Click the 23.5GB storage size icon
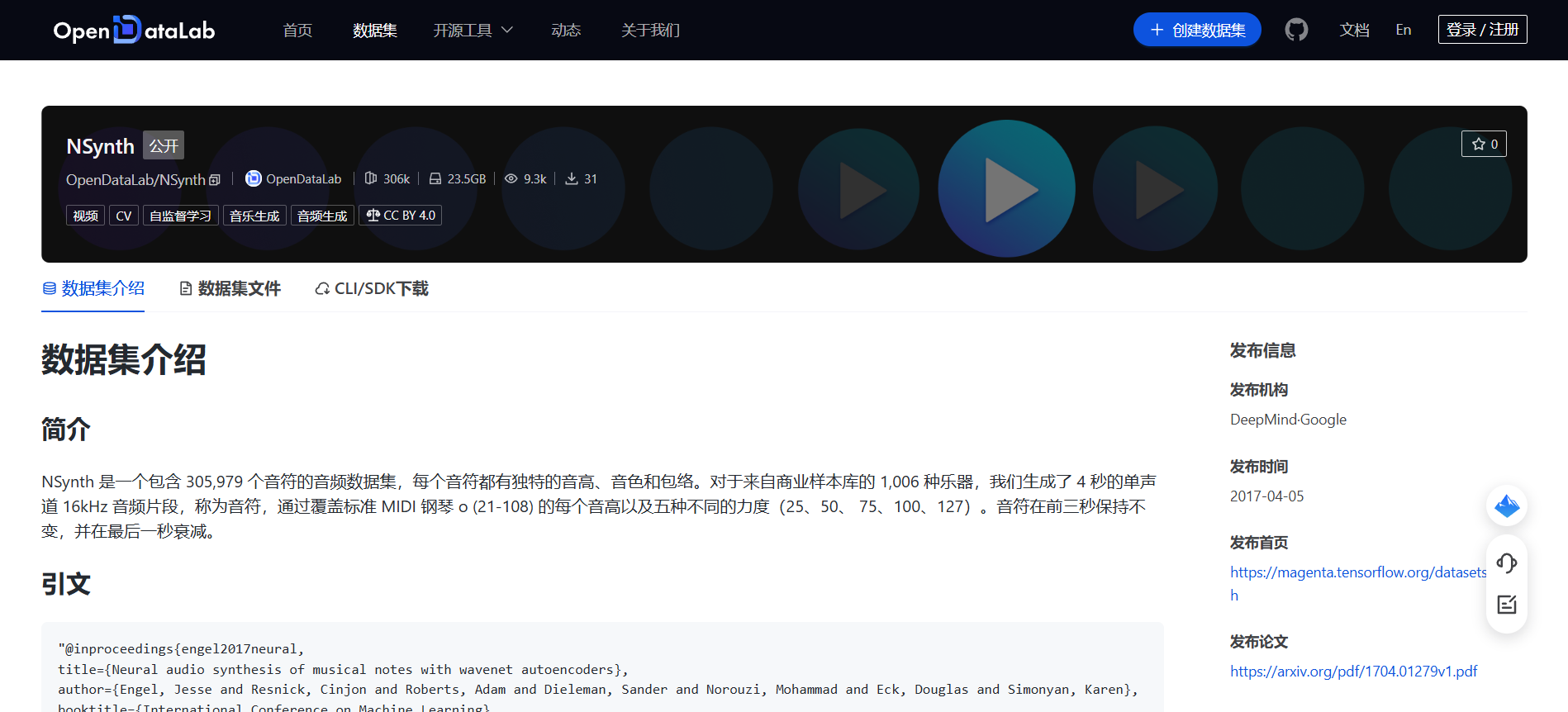The image size is (1568, 712). pyautogui.click(x=435, y=178)
